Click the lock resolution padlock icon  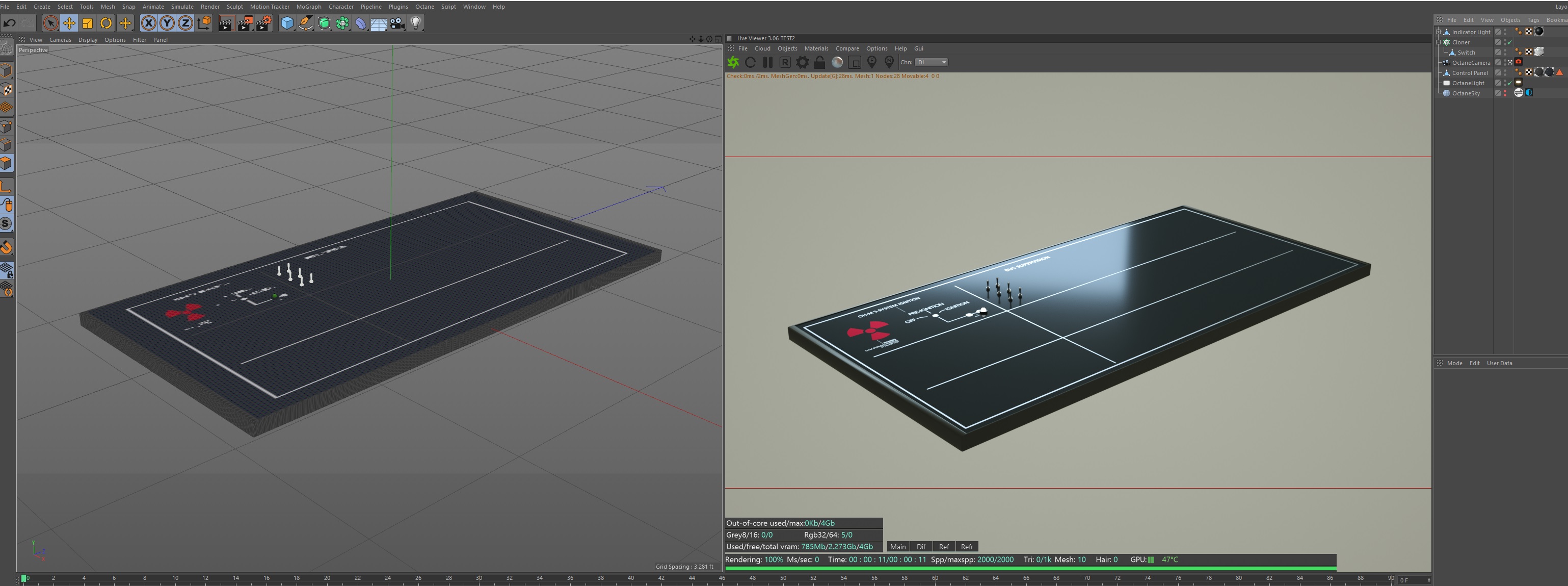tap(819, 62)
